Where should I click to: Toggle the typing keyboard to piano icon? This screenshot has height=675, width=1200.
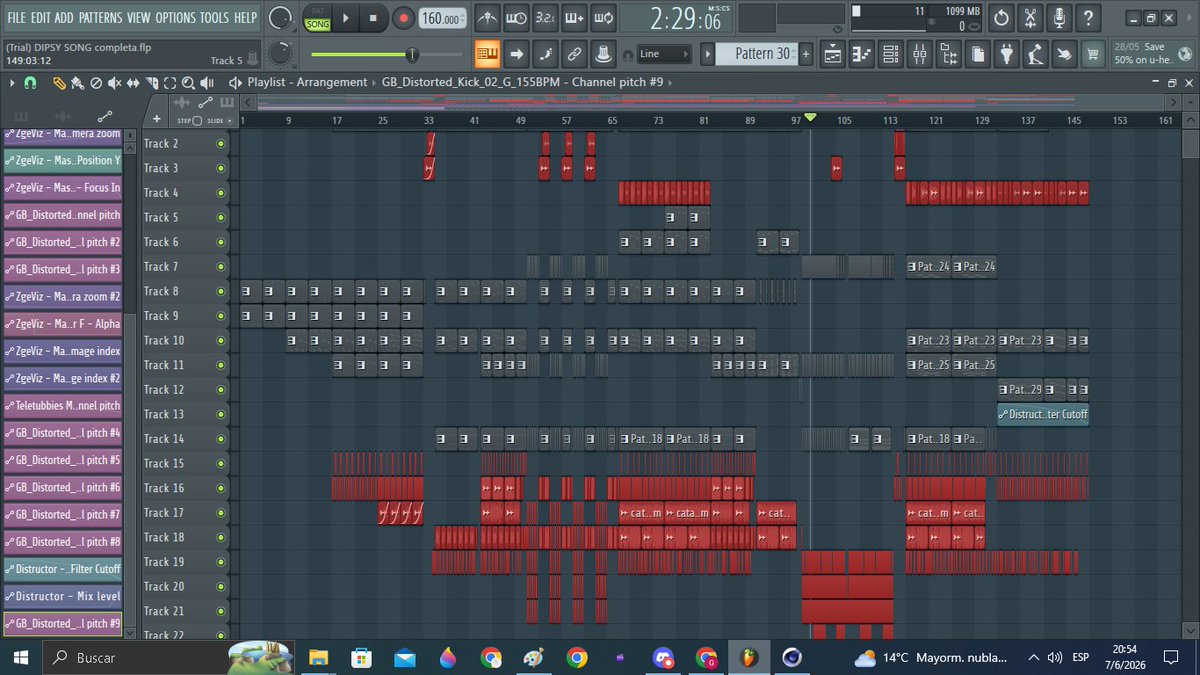click(x=487, y=54)
